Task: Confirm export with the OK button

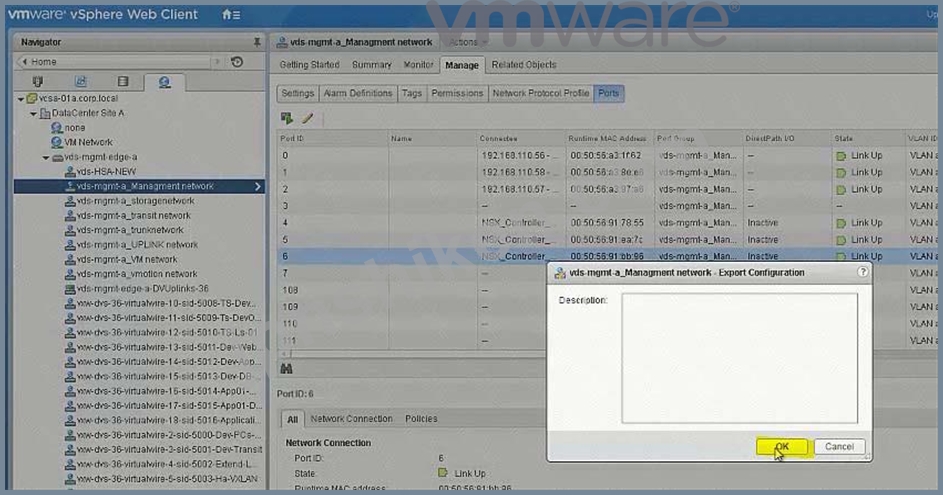Action: [x=782, y=446]
